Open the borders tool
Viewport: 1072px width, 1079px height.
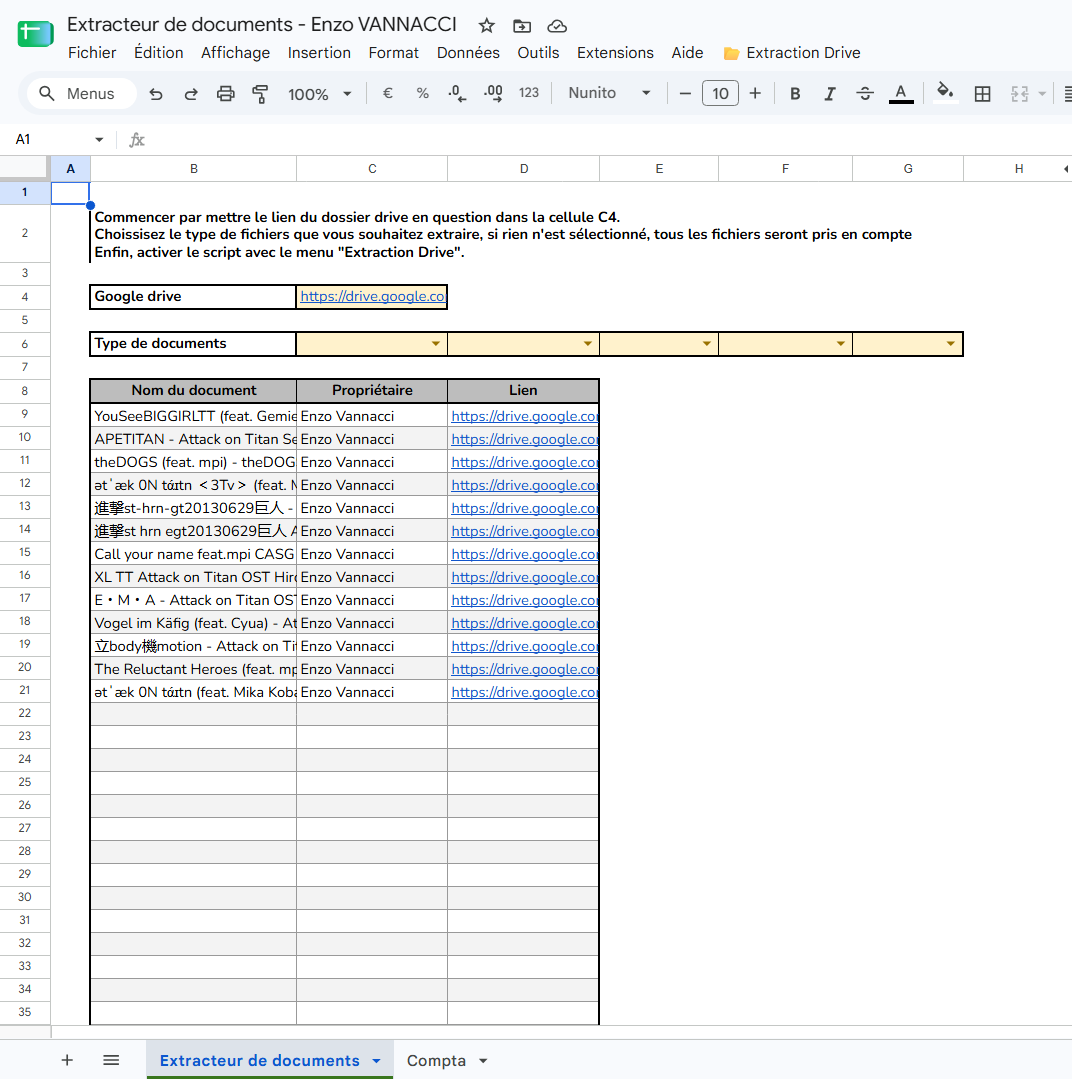pyautogui.click(x=983, y=94)
